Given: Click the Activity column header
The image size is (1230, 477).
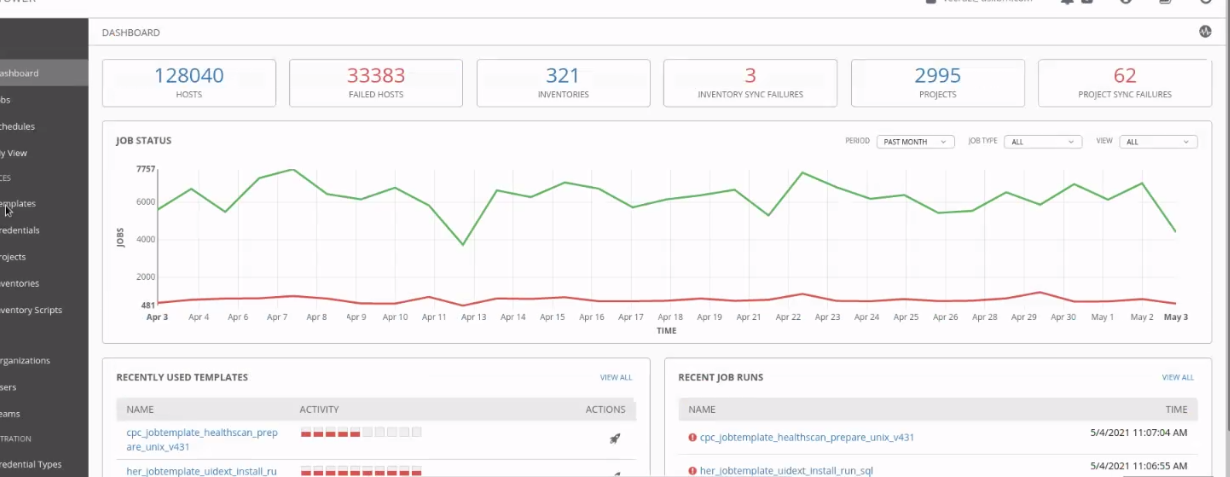Looking at the screenshot, I should [x=320, y=409].
